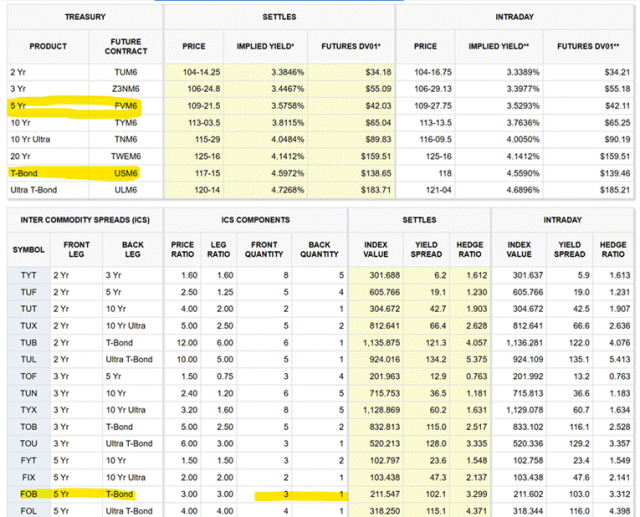Screen dimensions: 640x517
Task: Click the FUTURE CONTRACT column header
Action: [x=129, y=46]
